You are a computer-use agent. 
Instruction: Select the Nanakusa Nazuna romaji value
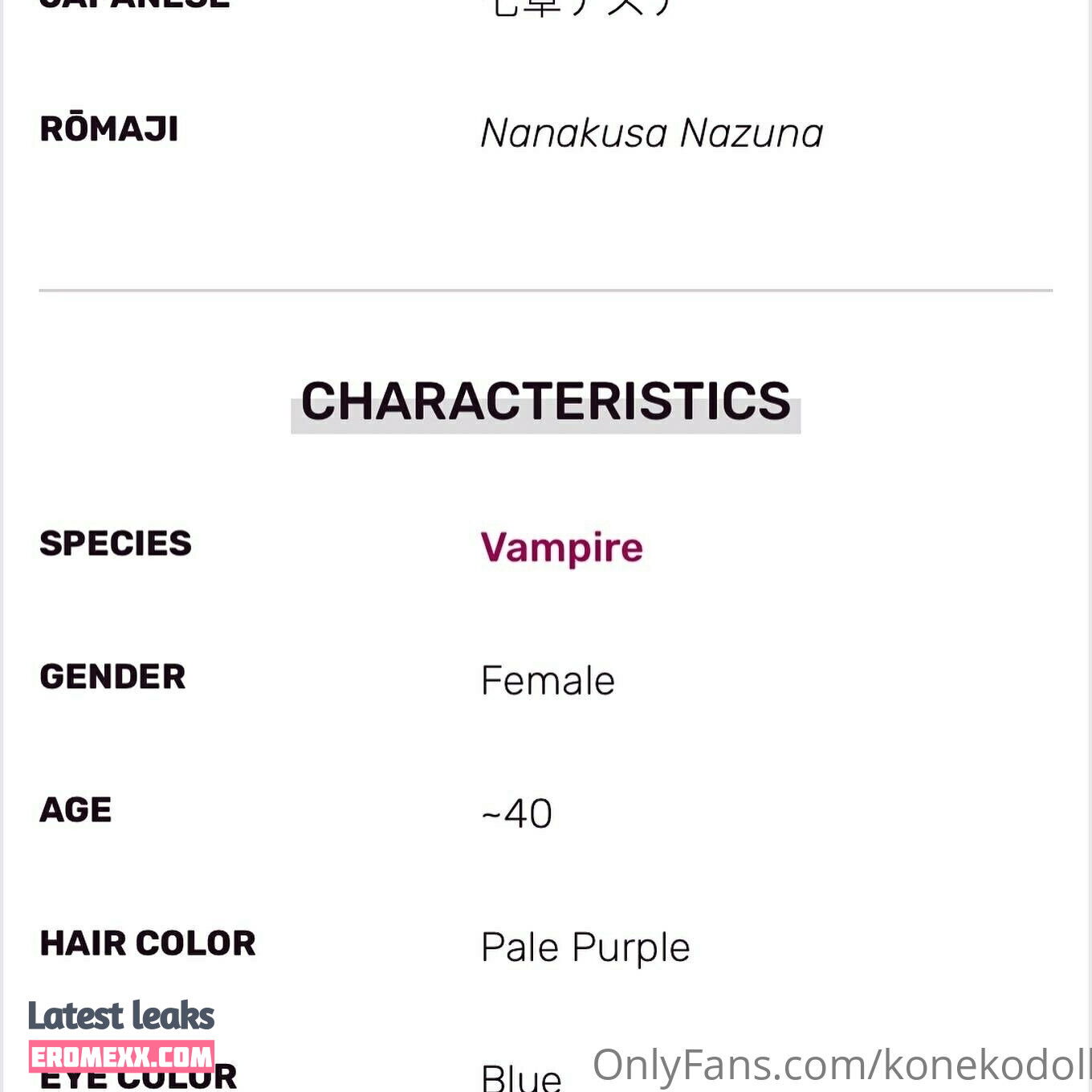pyautogui.click(x=652, y=133)
